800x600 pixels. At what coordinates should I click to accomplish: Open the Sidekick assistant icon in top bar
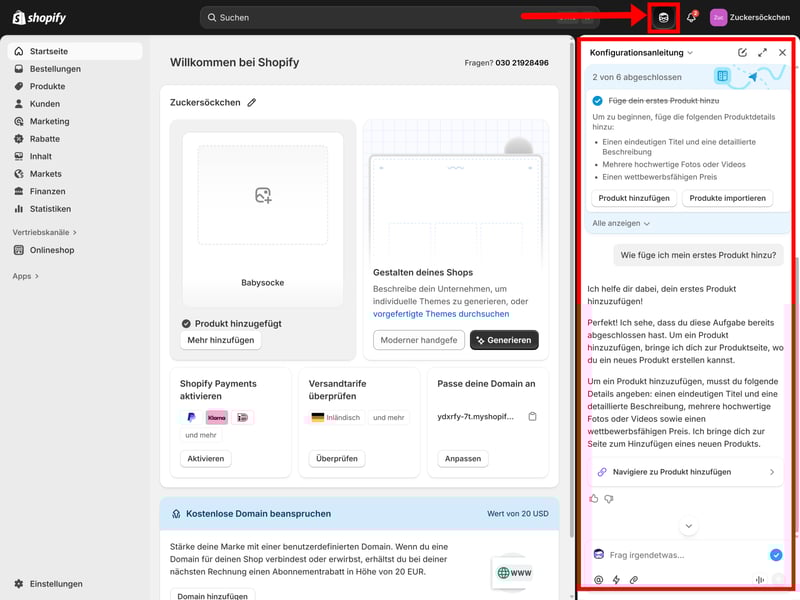(x=663, y=17)
